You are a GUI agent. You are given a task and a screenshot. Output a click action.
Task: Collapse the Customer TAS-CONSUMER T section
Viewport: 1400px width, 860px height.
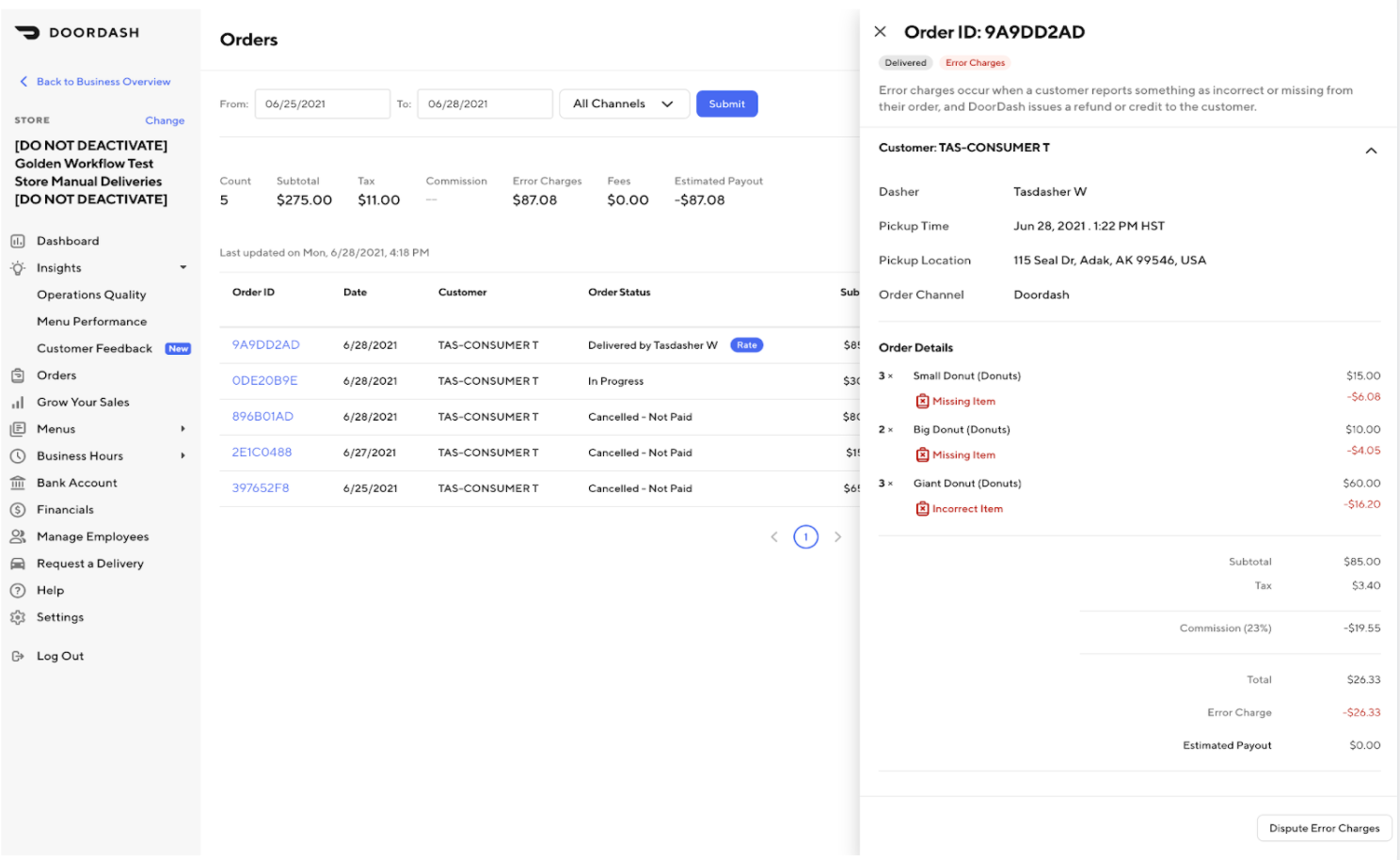(x=1371, y=151)
